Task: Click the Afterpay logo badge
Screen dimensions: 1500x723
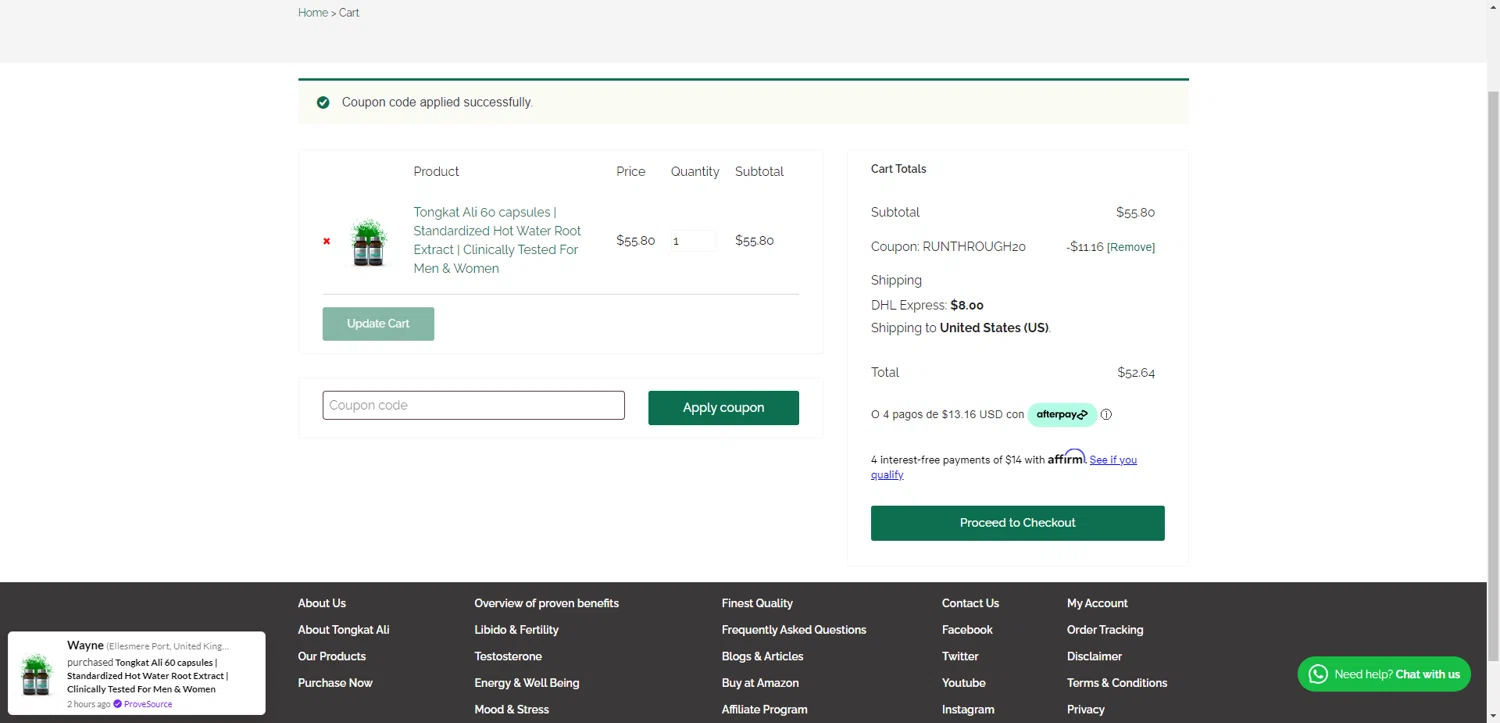Action: coord(1062,414)
